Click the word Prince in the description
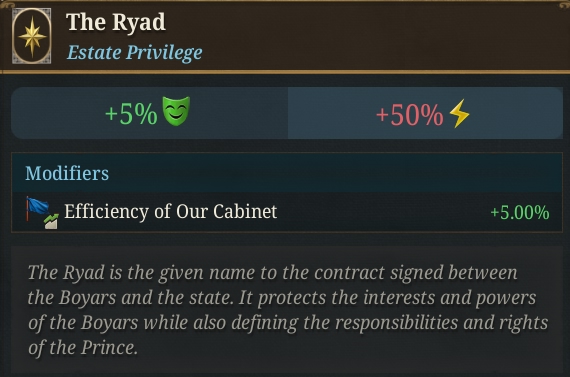570x377 pixels. [x=109, y=348]
